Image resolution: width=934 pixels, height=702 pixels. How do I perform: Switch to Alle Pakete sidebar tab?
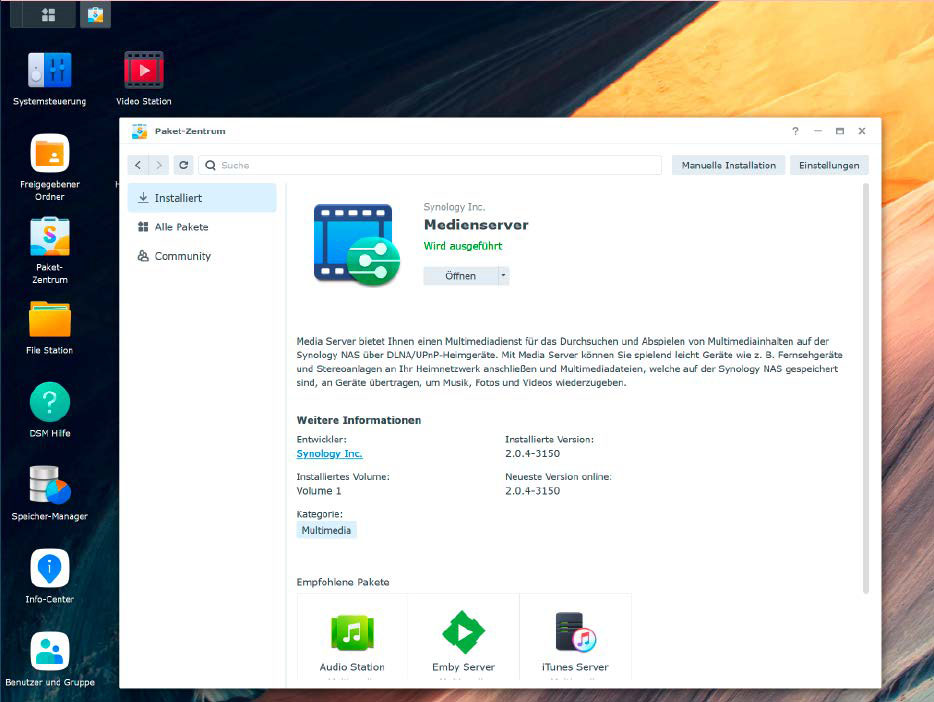point(202,227)
